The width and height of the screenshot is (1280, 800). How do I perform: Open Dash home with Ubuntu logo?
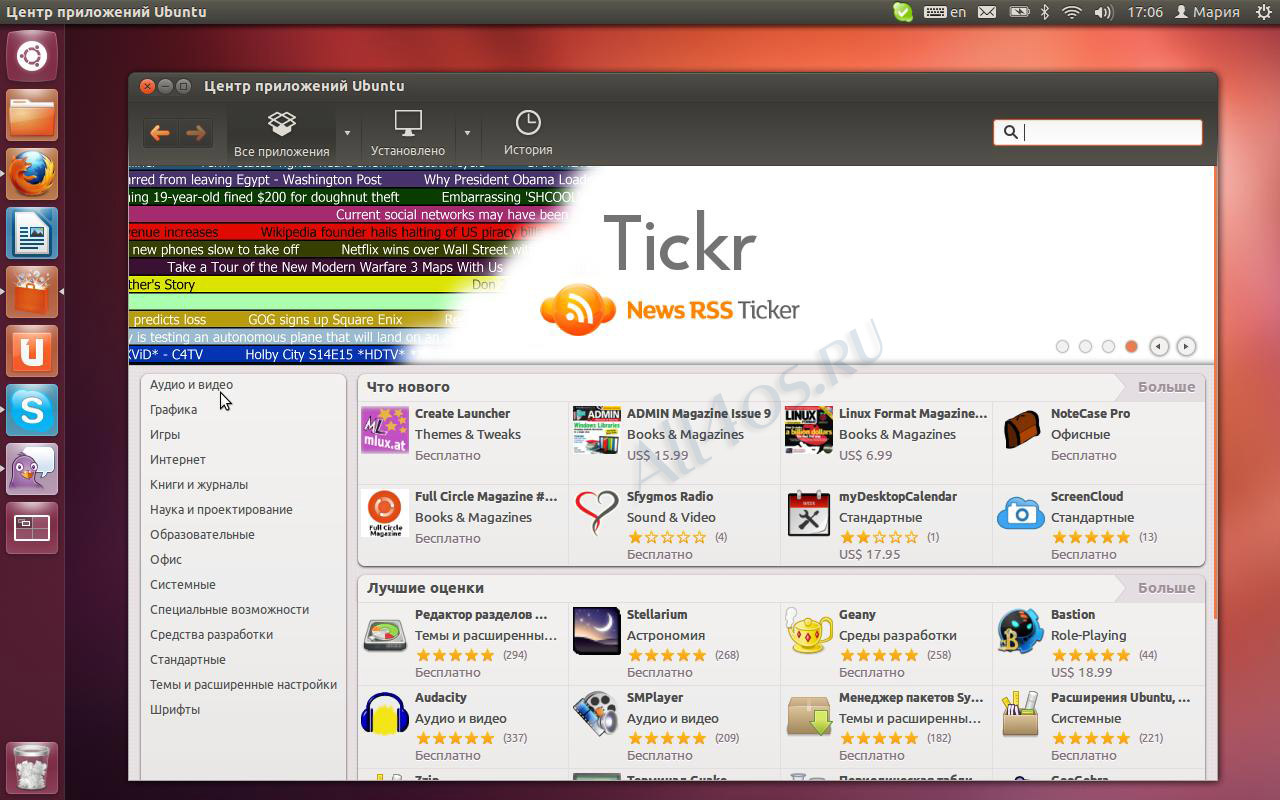(32, 57)
